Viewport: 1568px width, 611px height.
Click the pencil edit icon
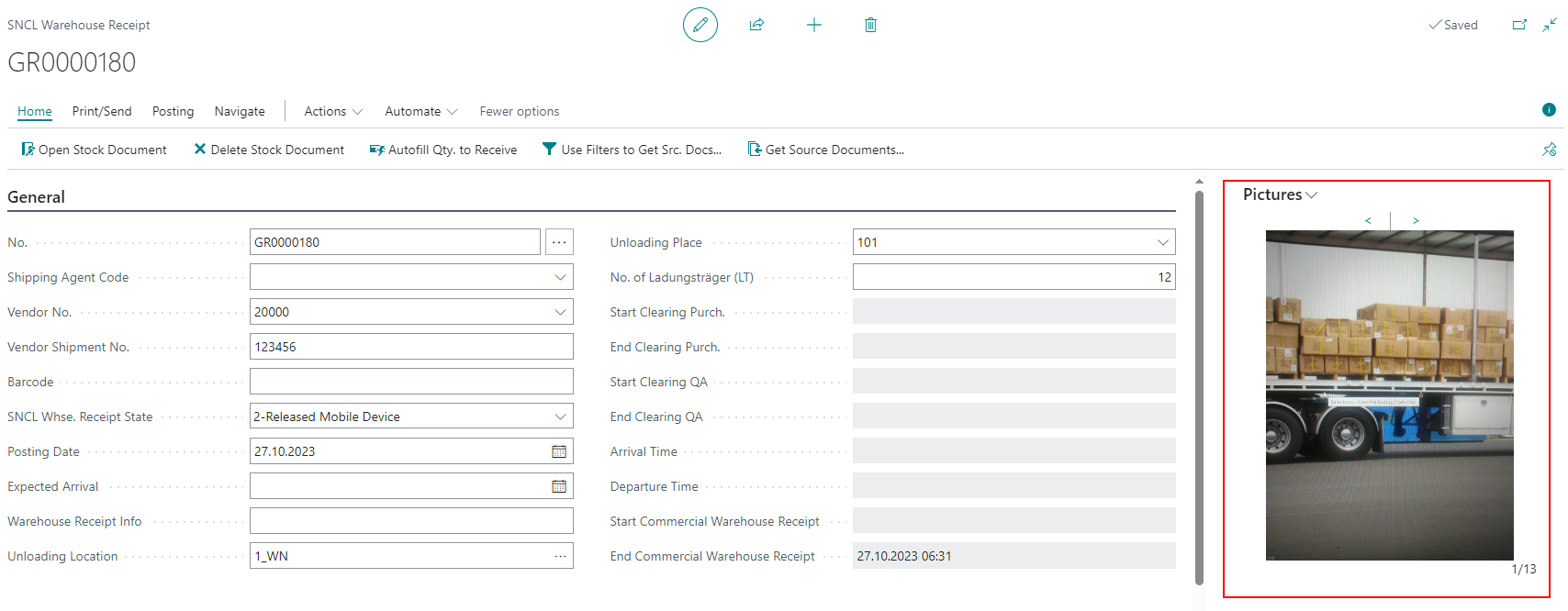(700, 25)
